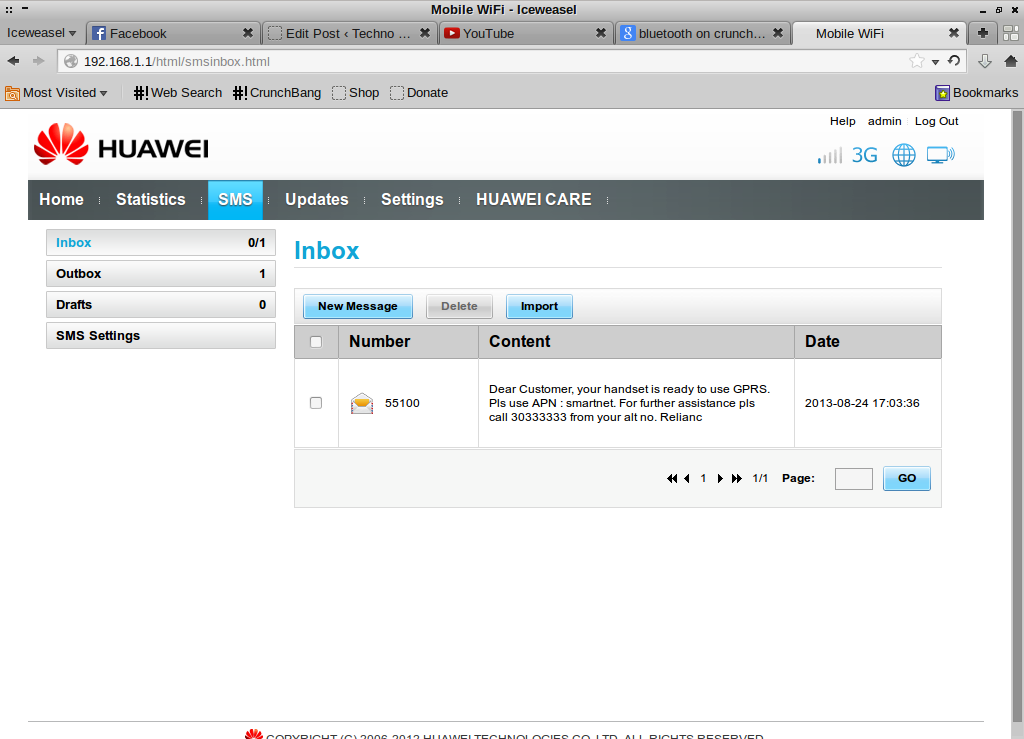The height and width of the screenshot is (739, 1024).
Task: Bookmark this page with the star icon
Action: point(916,61)
